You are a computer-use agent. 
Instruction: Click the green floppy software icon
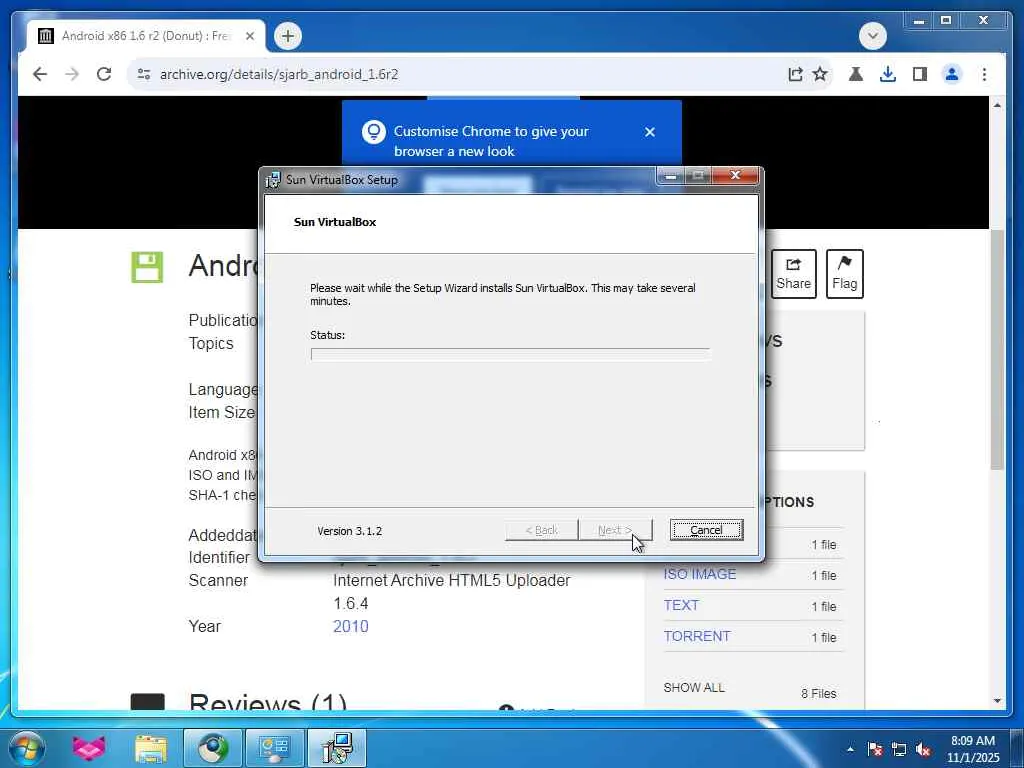147,267
